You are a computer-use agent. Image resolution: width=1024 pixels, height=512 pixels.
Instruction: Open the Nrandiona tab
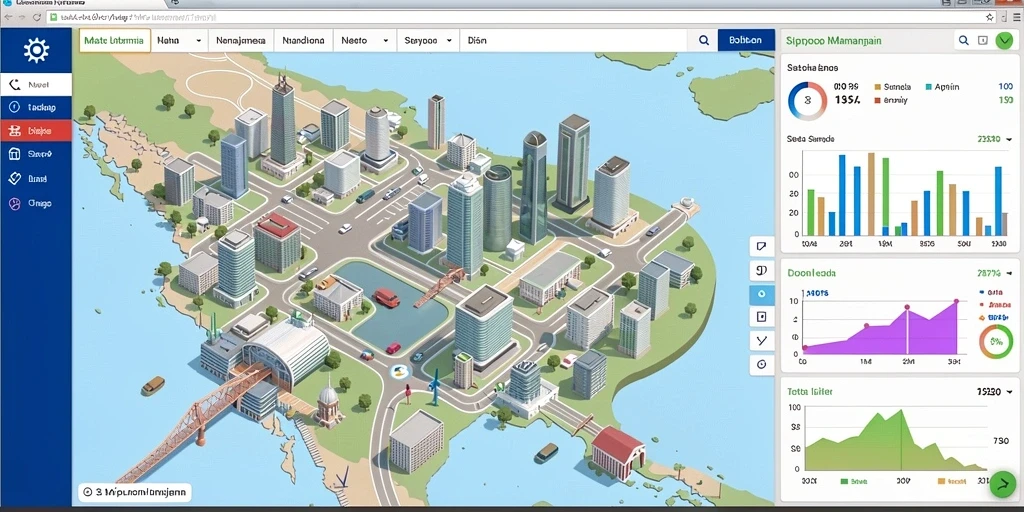303,40
